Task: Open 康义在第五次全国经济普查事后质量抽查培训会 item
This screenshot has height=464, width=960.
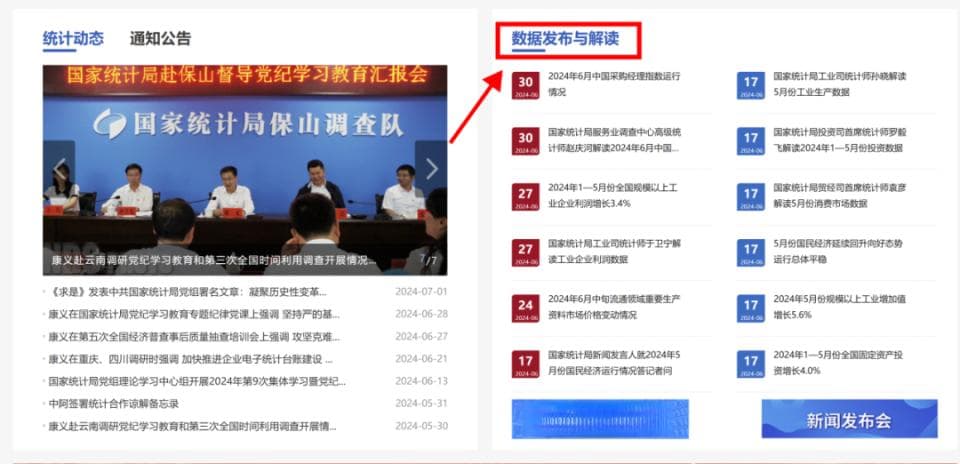Action: point(194,337)
